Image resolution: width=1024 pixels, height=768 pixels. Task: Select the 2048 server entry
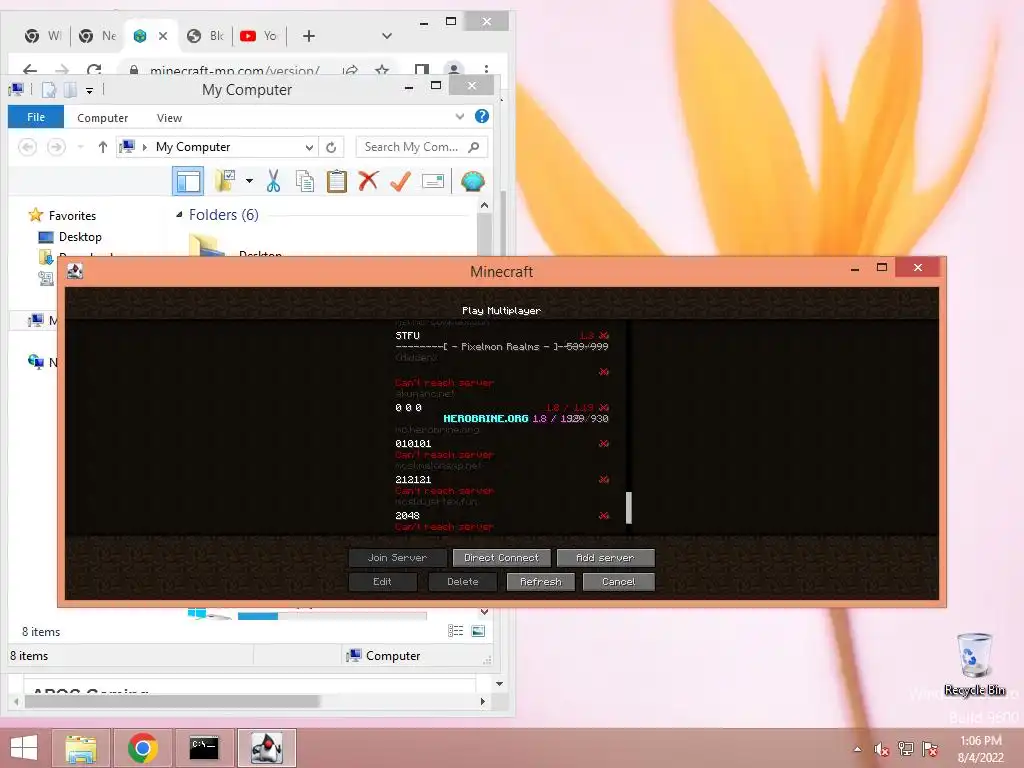click(502, 521)
